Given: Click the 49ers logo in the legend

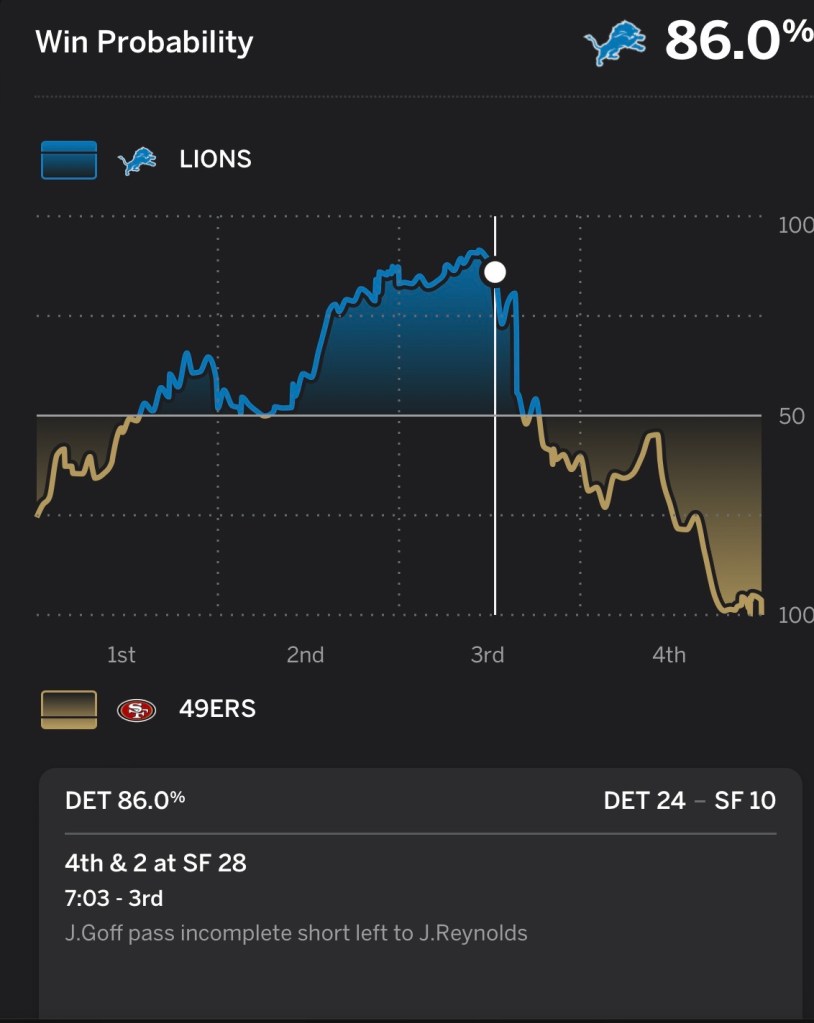Looking at the screenshot, I should click(137, 710).
